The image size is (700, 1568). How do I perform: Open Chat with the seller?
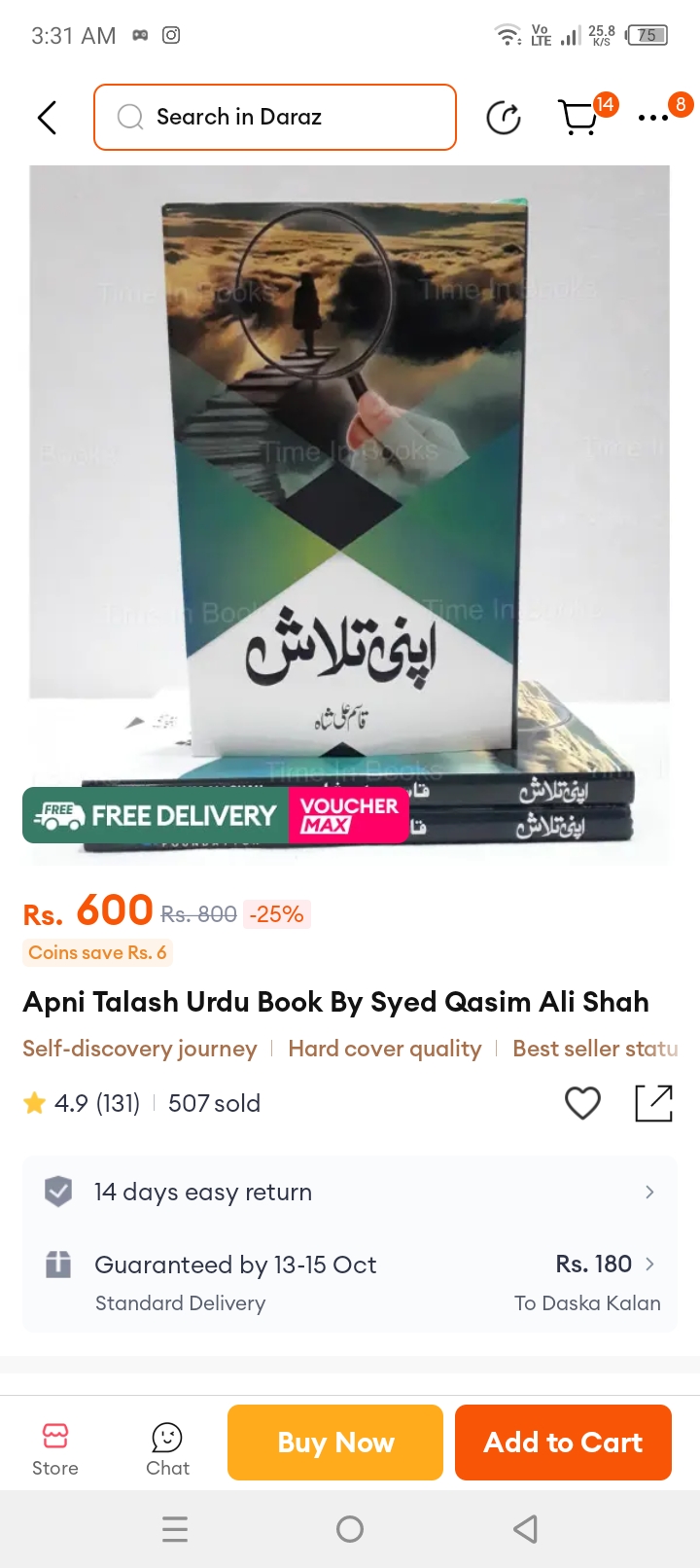[167, 1449]
